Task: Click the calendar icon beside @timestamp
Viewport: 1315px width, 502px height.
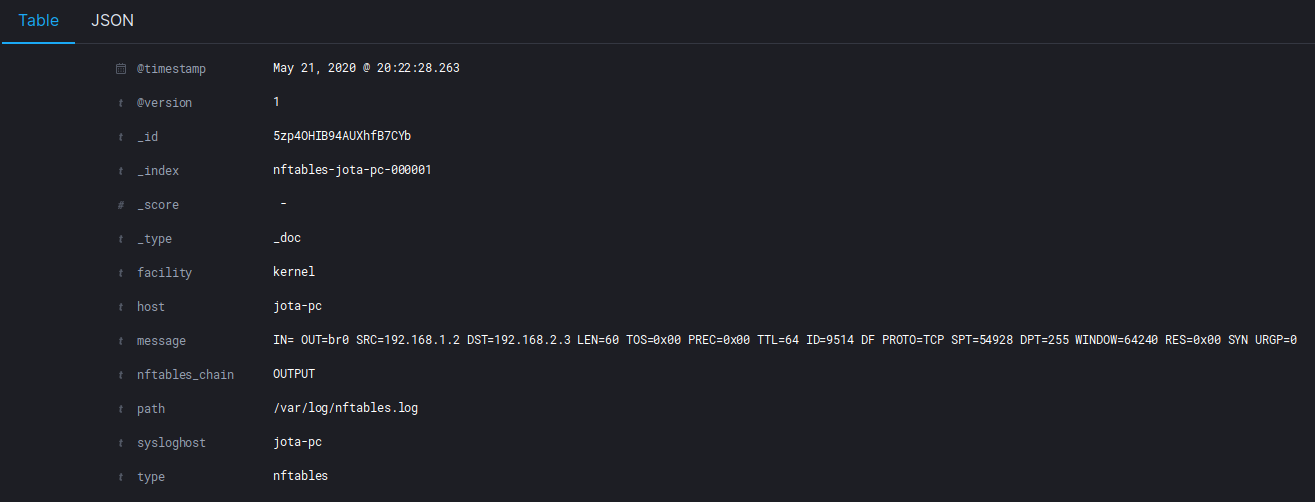Action: coord(121,69)
